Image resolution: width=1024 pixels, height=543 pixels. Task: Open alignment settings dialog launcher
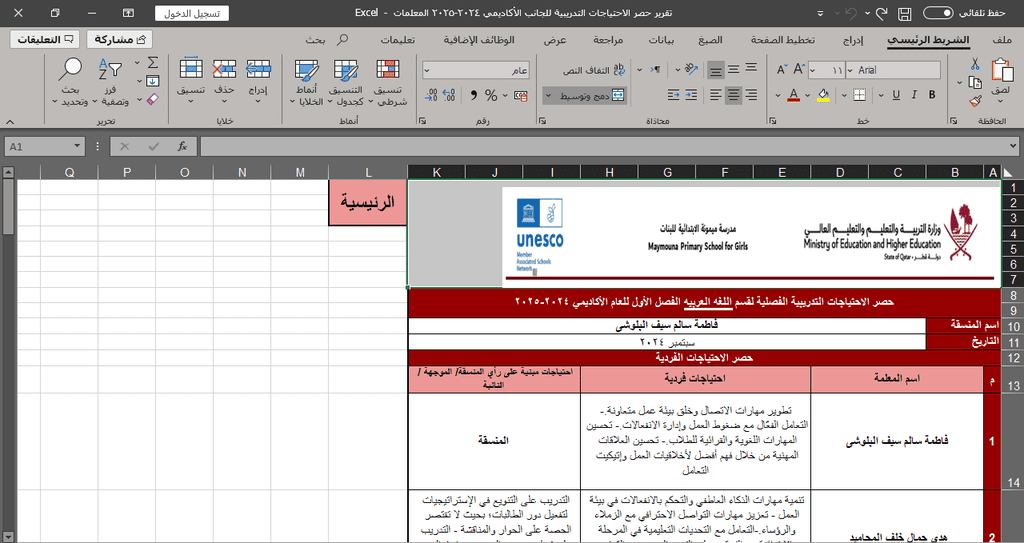pos(541,121)
